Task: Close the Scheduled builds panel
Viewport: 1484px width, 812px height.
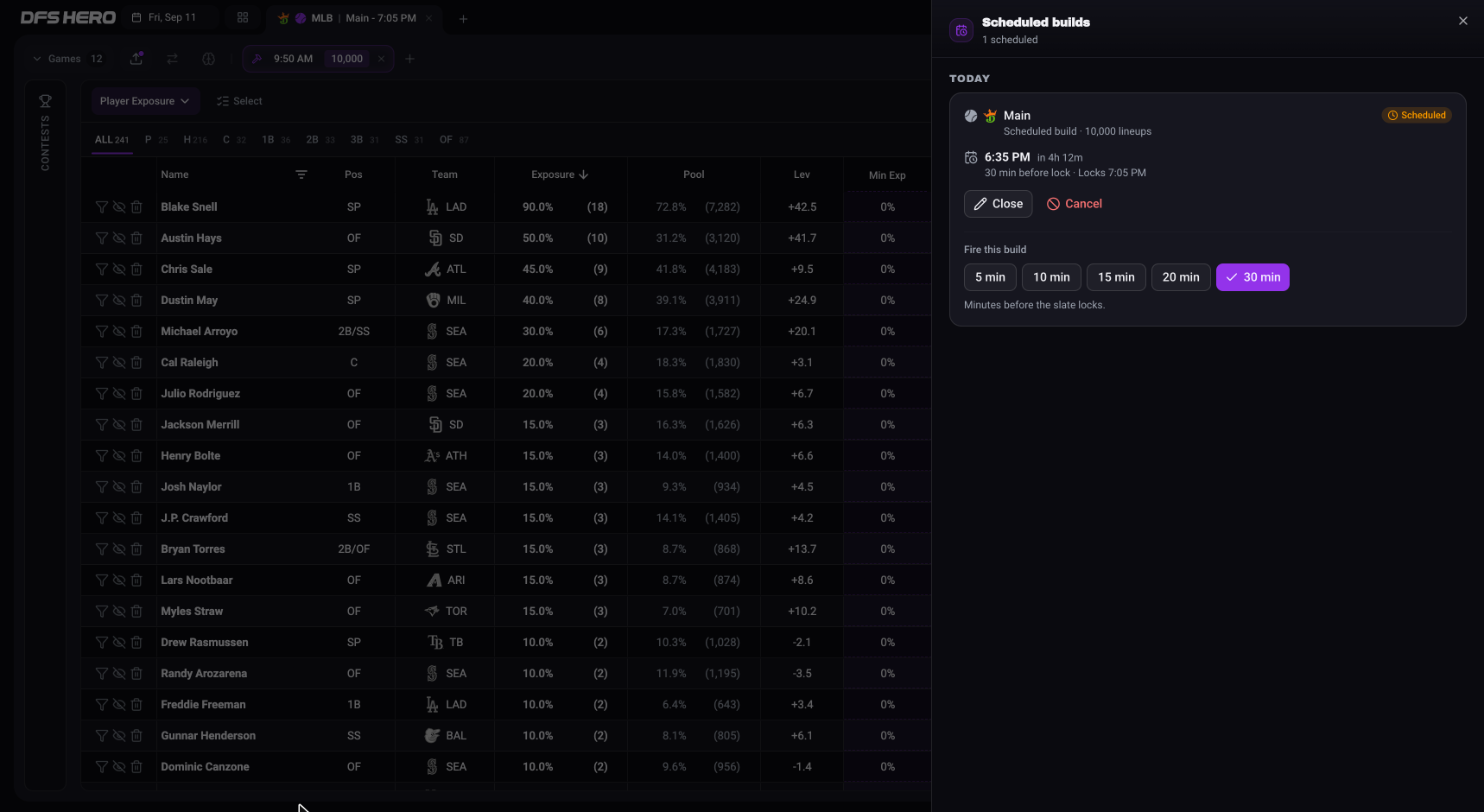Action: pyautogui.click(x=1463, y=21)
